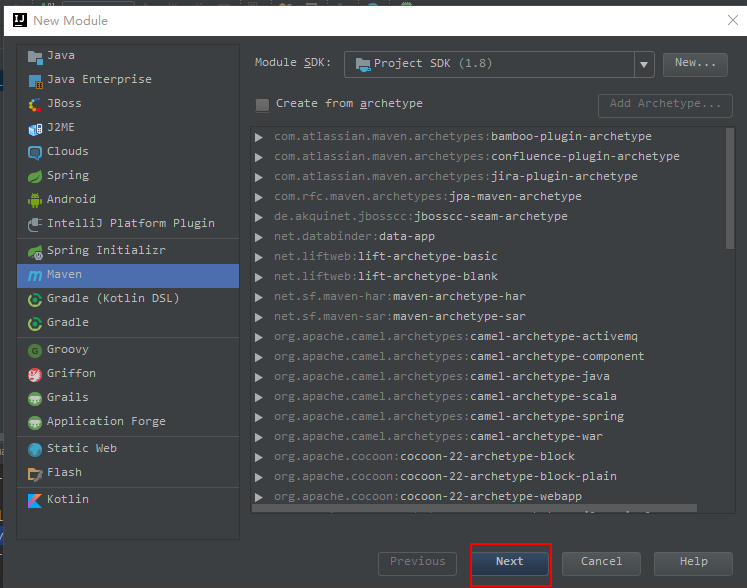This screenshot has width=747, height=588.
Task: Click the Clouds icon
Action: click(x=35, y=153)
